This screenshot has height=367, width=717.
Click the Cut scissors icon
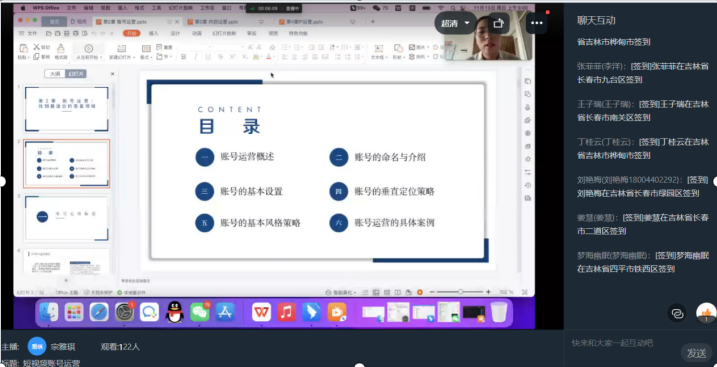(x=37, y=47)
